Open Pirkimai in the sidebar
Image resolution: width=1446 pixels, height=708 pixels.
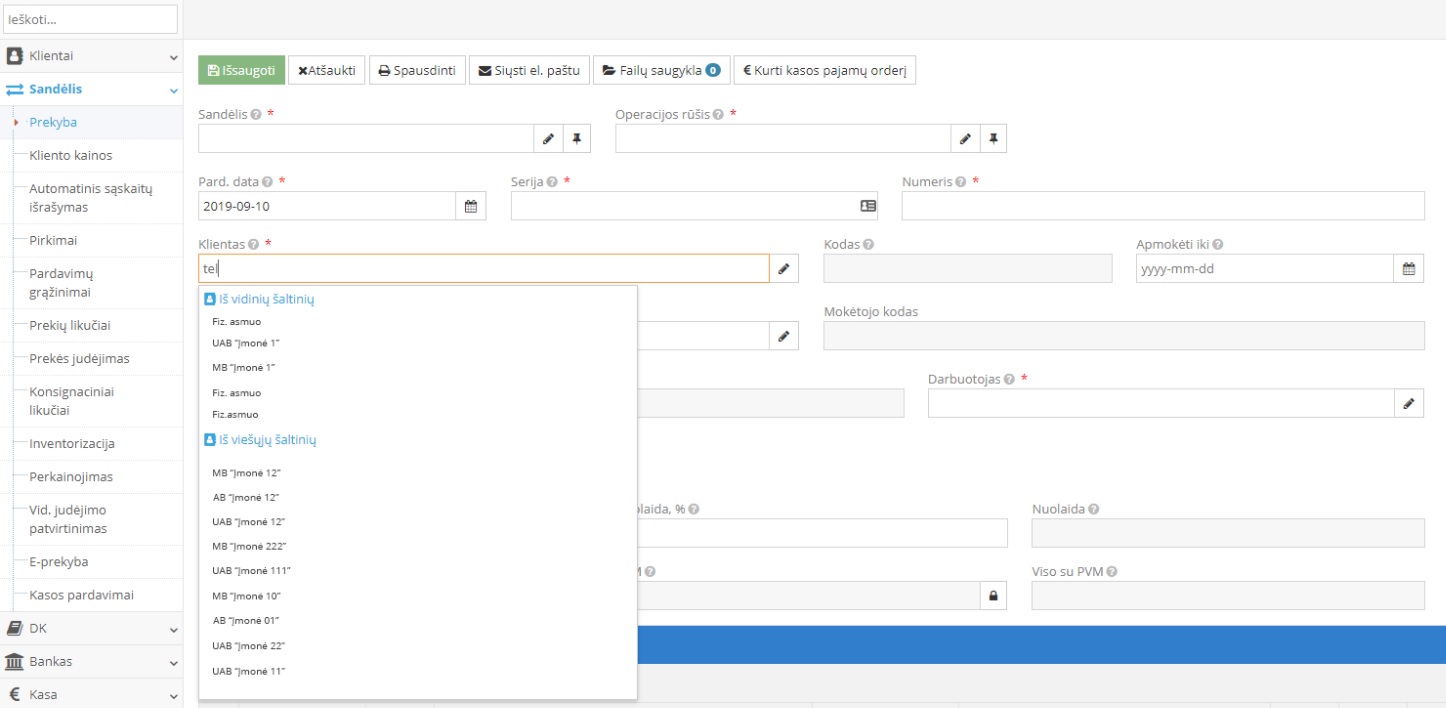pos(53,241)
